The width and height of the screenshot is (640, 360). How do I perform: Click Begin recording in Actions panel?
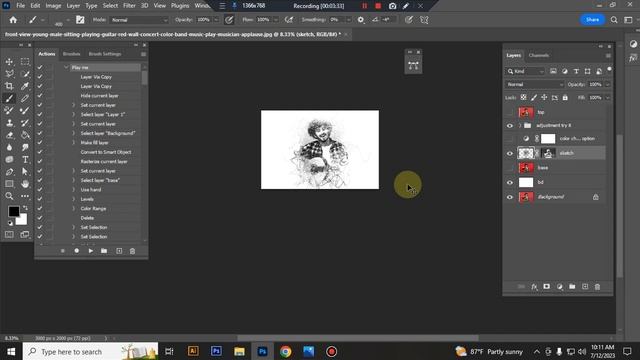tap(76, 251)
